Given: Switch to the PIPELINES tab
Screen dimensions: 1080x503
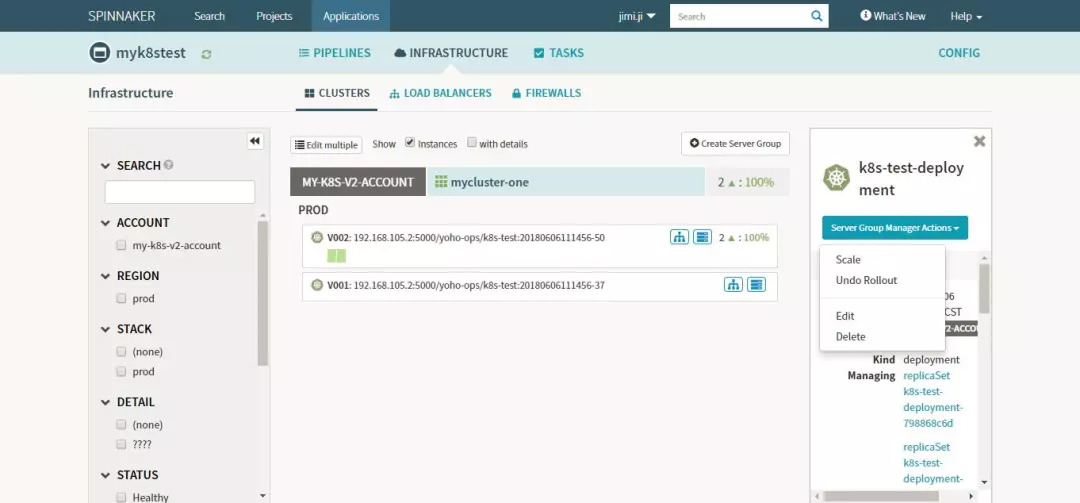Looking at the screenshot, I should 335,53.
